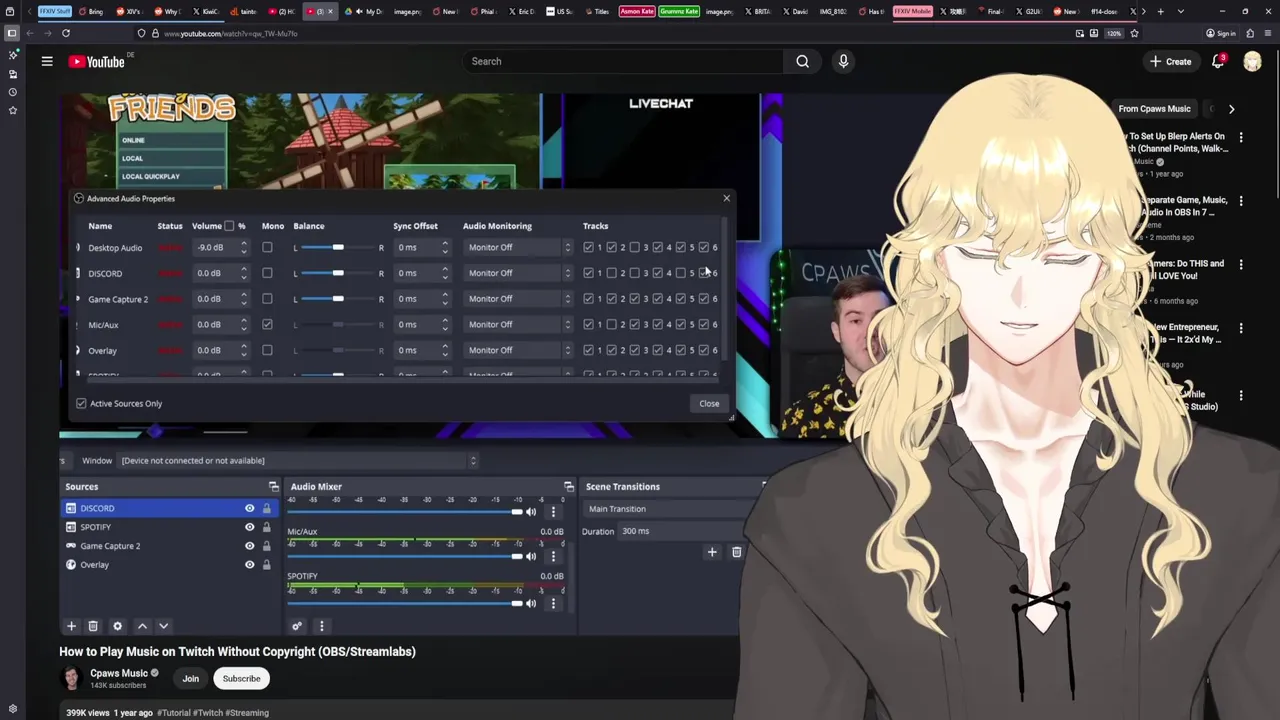The height and width of the screenshot is (720, 1280).
Task: Remove selected source with trash icon
Action: point(93,626)
